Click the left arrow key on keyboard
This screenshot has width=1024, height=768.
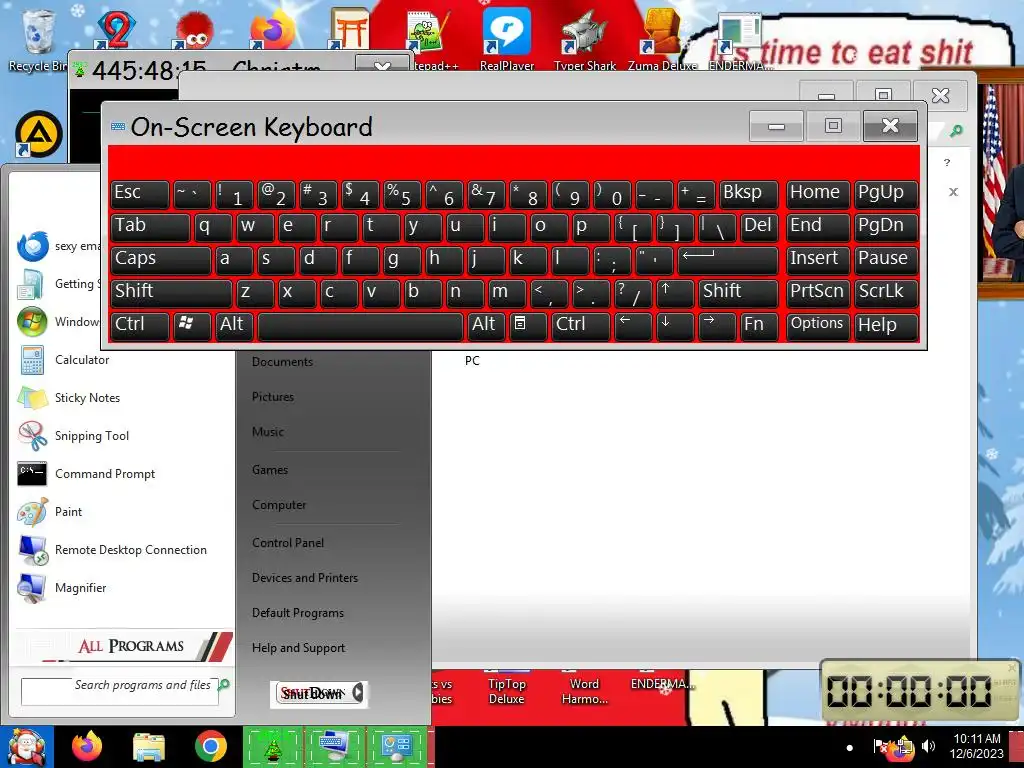pos(632,325)
